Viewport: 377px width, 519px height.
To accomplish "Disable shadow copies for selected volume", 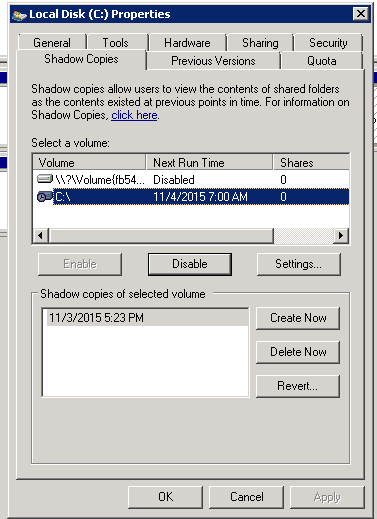I will coord(190,264).
